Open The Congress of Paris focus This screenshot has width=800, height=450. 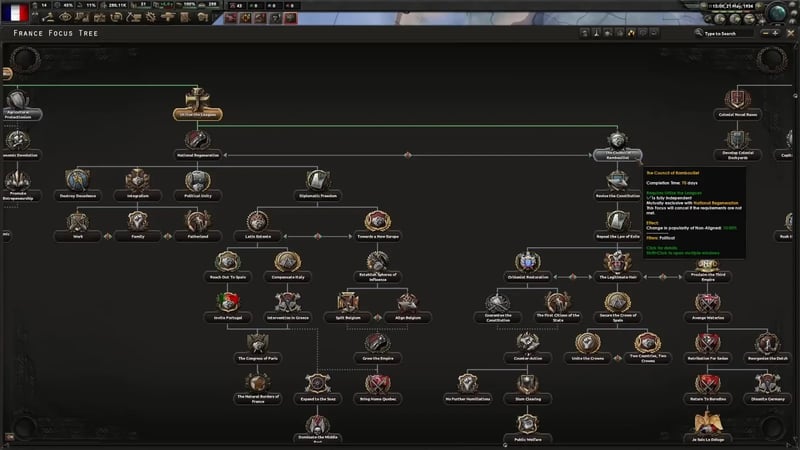(258, 348)
